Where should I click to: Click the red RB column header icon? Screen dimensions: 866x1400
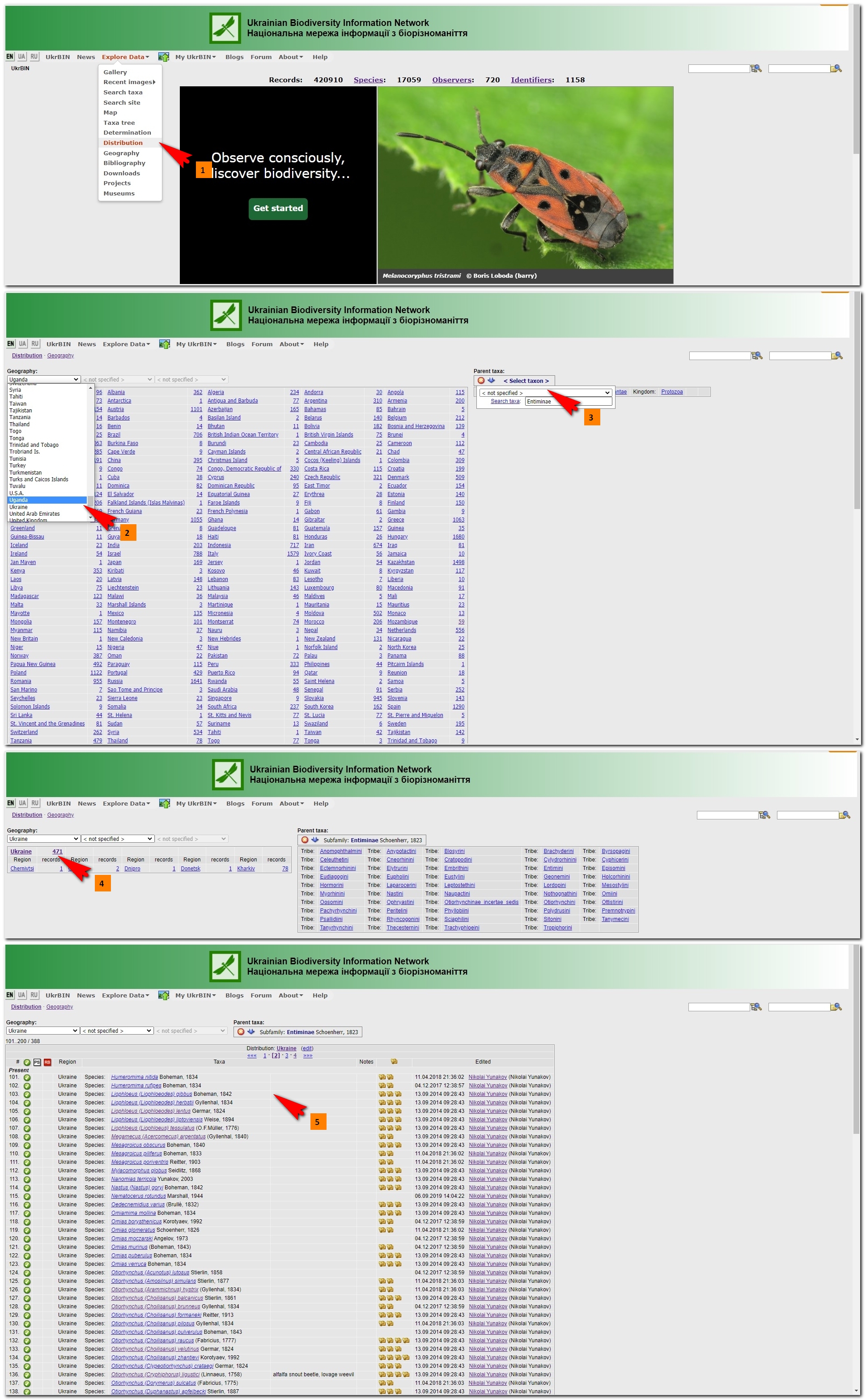[x=47, y=1062]
